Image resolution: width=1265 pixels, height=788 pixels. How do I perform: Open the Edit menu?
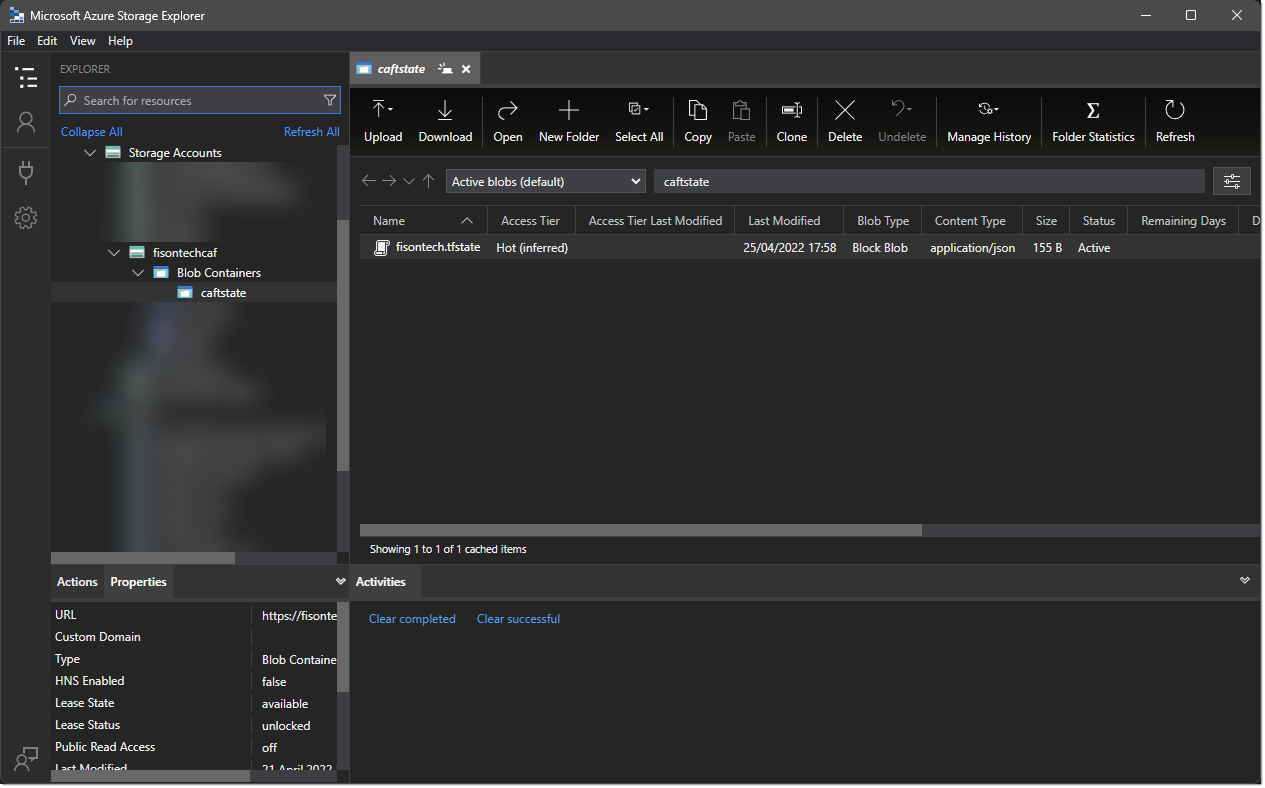coord(47,41)
